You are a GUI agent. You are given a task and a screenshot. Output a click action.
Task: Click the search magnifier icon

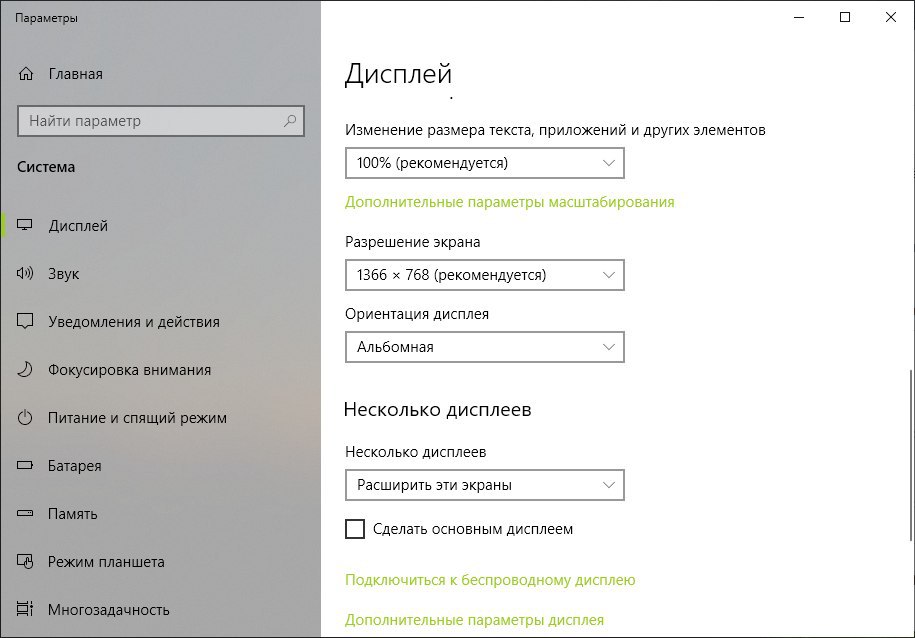[x=289, y=121]
